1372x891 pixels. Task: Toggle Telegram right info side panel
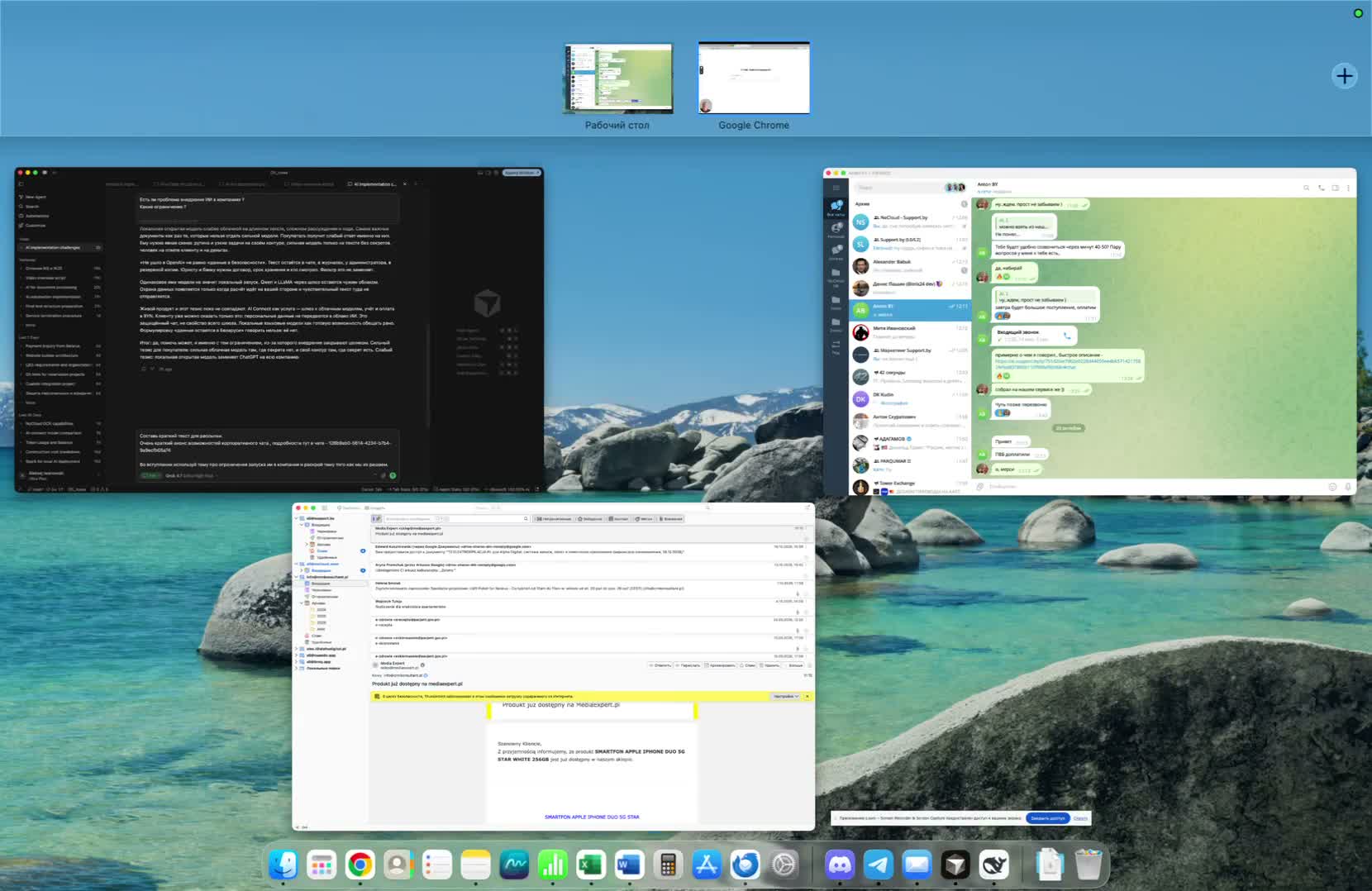pos(1335,188)
